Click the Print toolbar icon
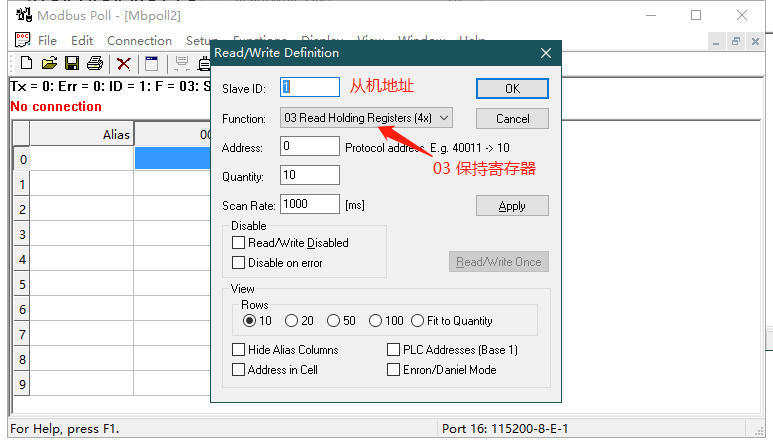The width and height of the screenshot is (773, 445). 95,64
